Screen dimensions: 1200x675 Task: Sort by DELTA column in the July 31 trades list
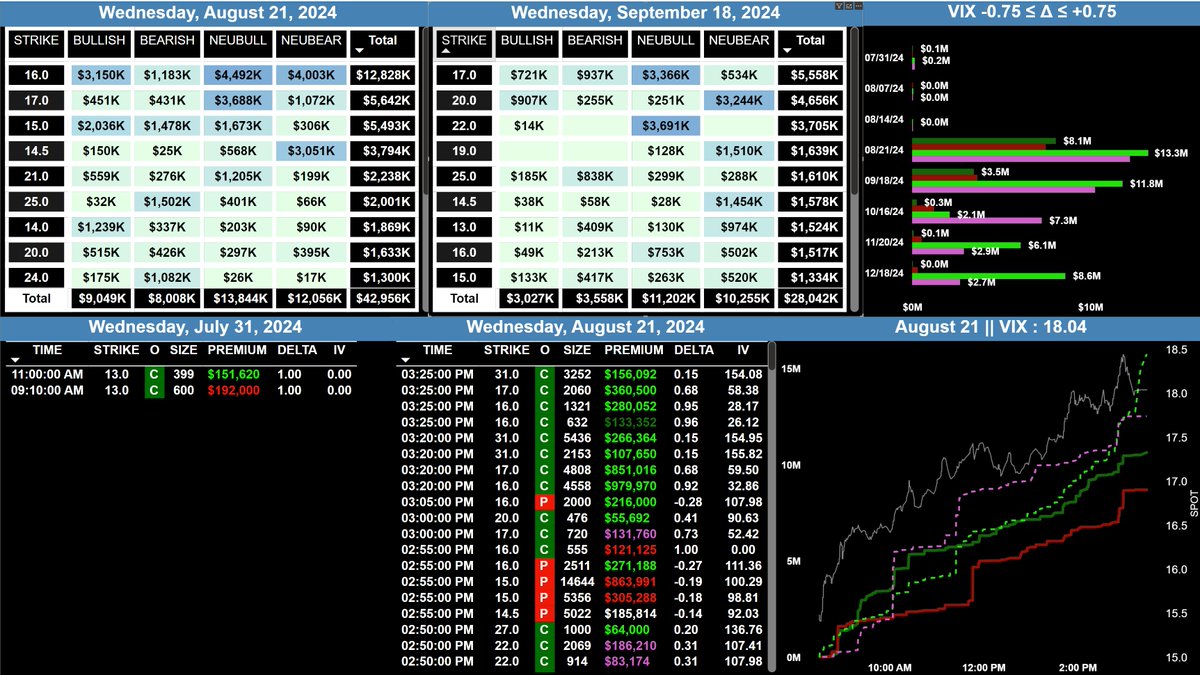click(298, 351)
